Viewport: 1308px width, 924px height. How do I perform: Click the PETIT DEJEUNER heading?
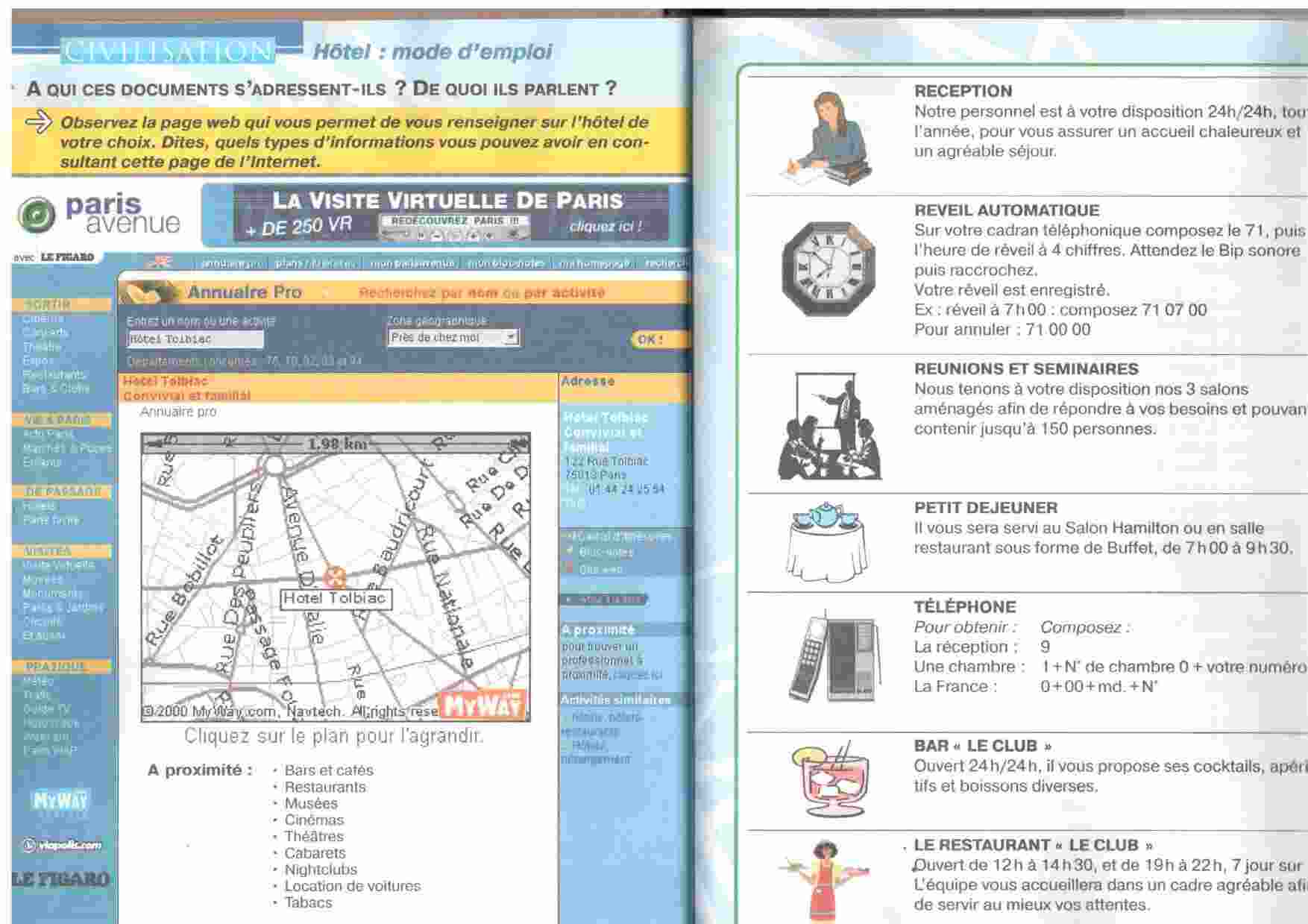[x=986, y=508]
